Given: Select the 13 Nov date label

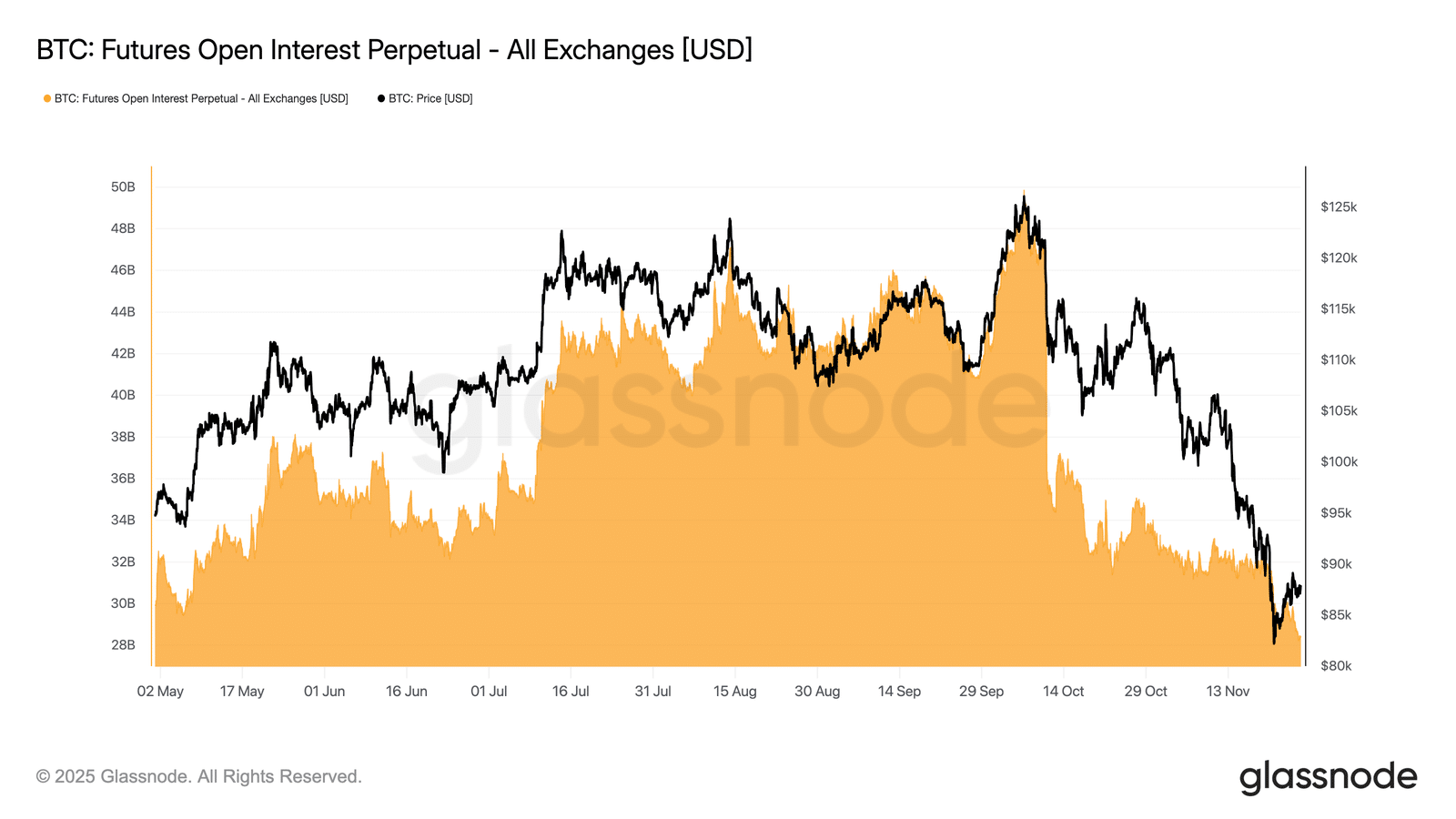Looking at the screenshot, I should [1228, 691].
